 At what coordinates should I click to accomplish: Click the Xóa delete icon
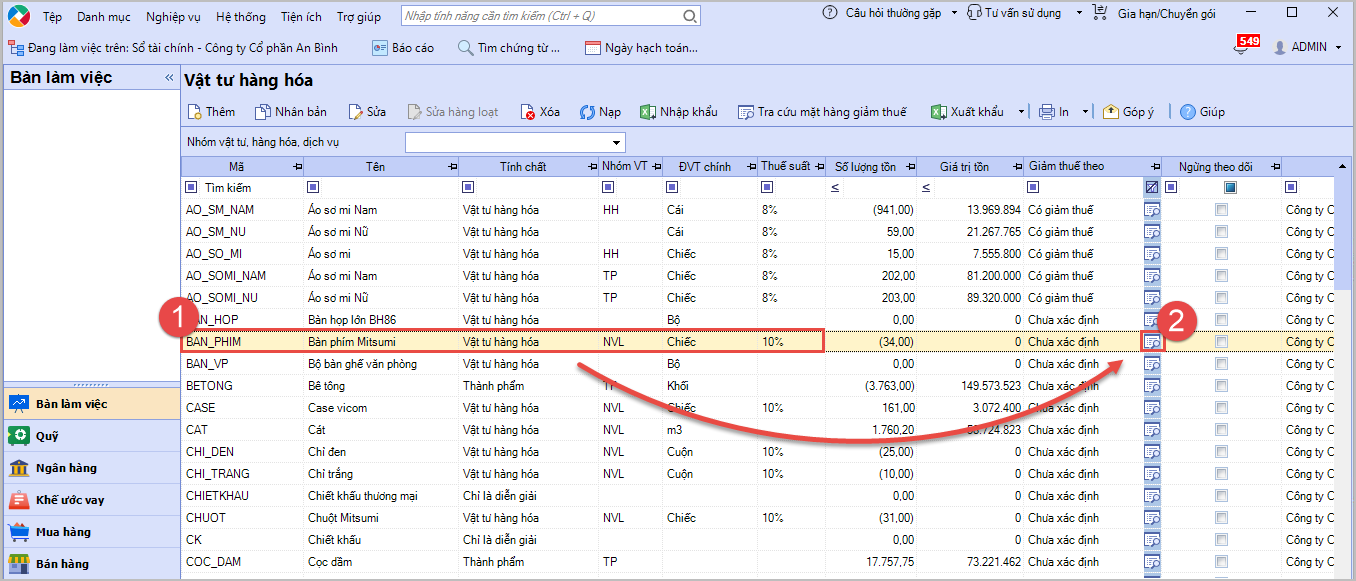click(x=528, y=112)
